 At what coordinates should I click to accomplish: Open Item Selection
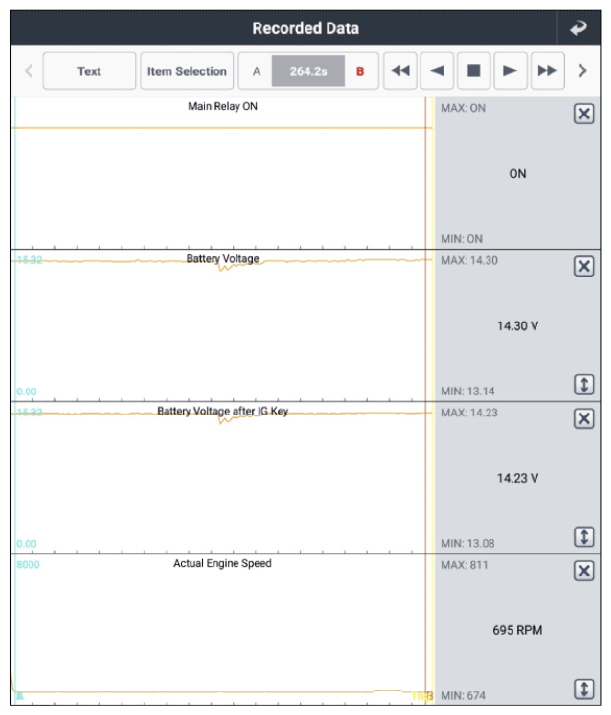(x=187, y=71)
